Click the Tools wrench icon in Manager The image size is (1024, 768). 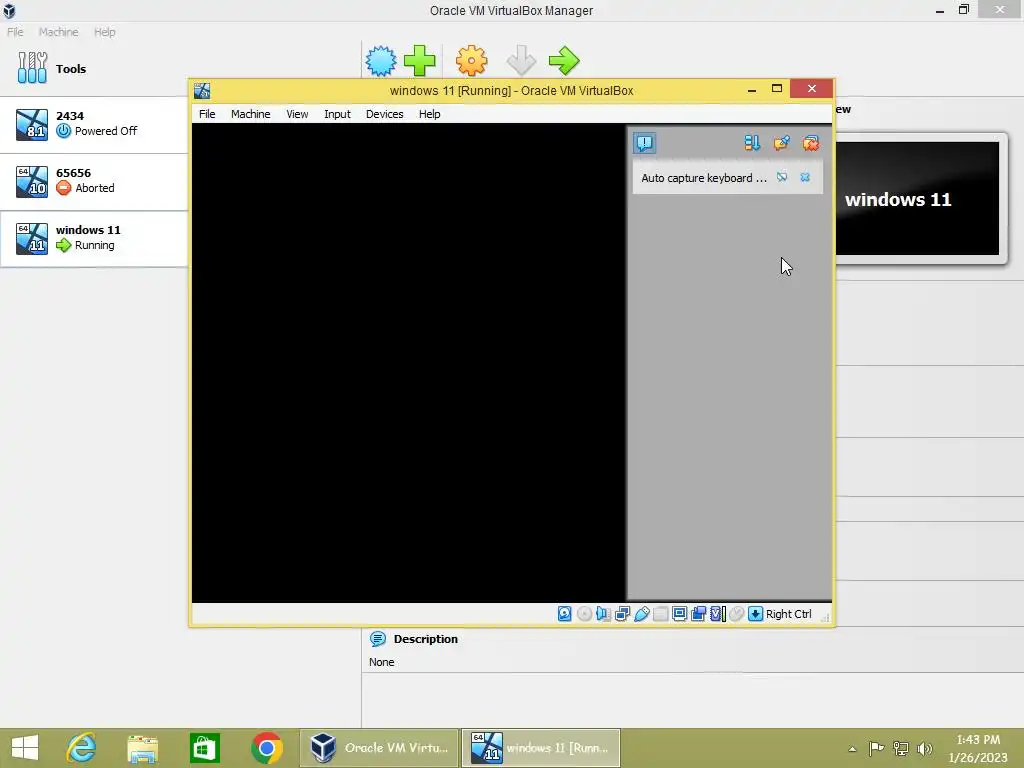[x=32, y=68]
